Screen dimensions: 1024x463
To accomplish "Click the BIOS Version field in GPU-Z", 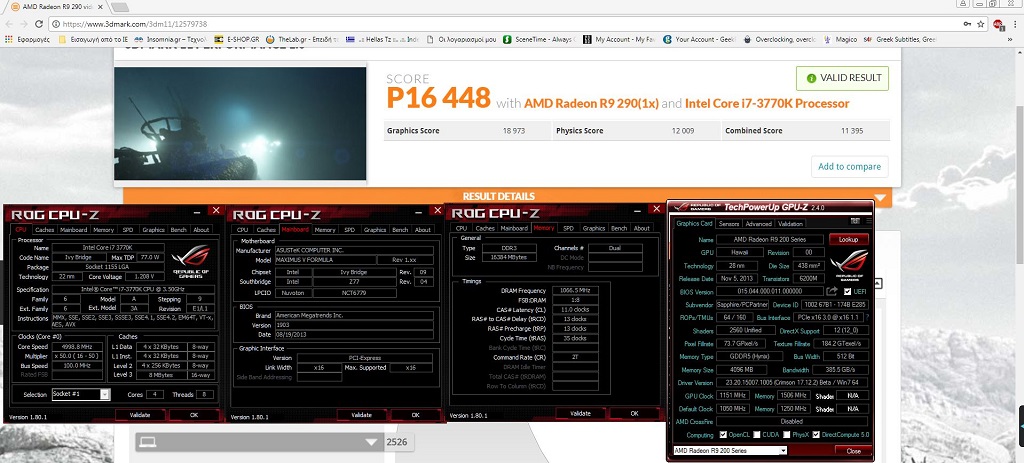I will pyautogui.click(x=769, y=291).
